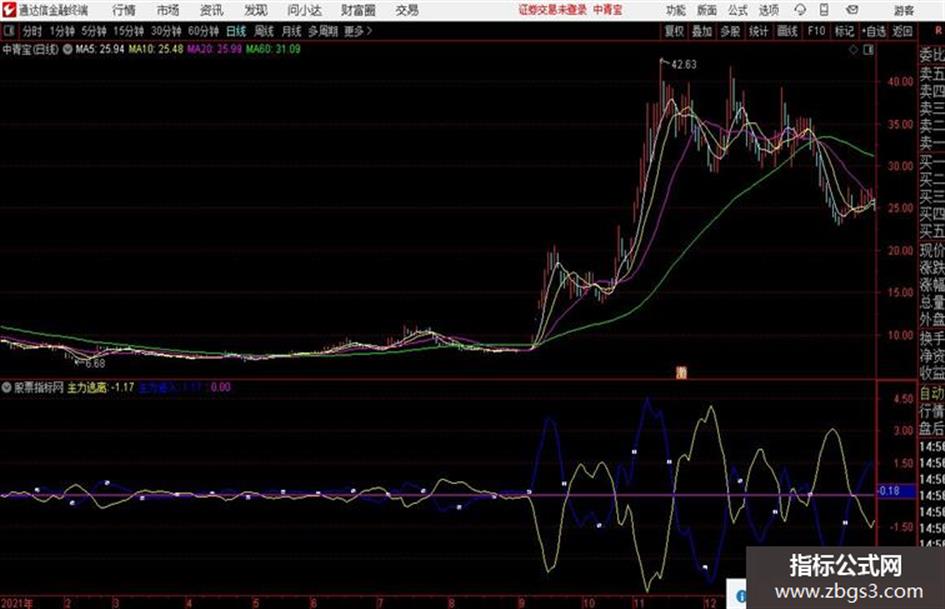Image resolution: width=945 pixels, height=609 pixels.
Task: Click the 多股 button
Action: pos(730,31)
